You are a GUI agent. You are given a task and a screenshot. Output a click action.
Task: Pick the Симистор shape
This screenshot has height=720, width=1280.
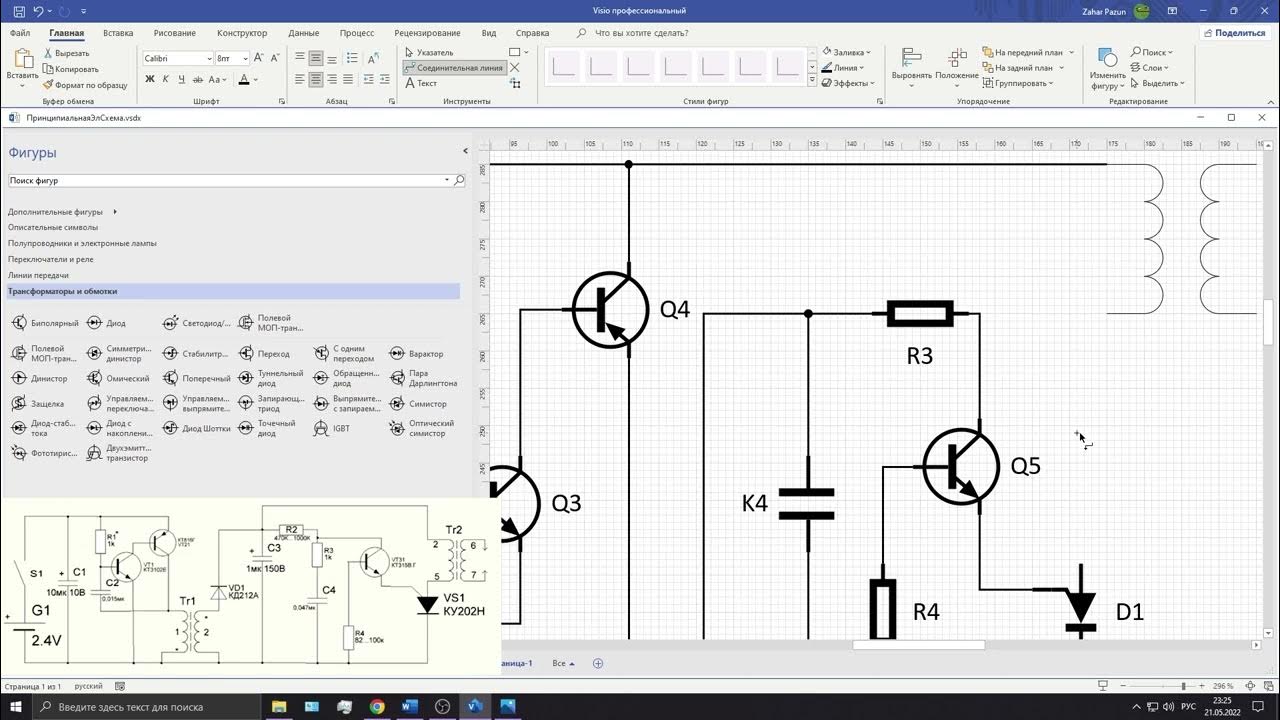pyautogui.click(x=418, y=404)
